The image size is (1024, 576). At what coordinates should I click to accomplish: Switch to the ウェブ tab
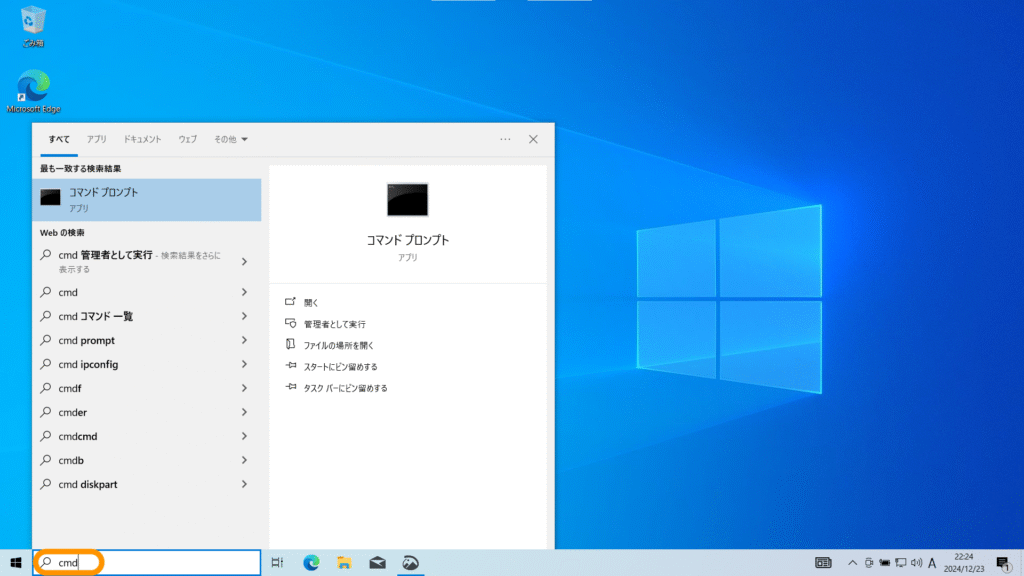pyautogui.click(x=187, y=139)
